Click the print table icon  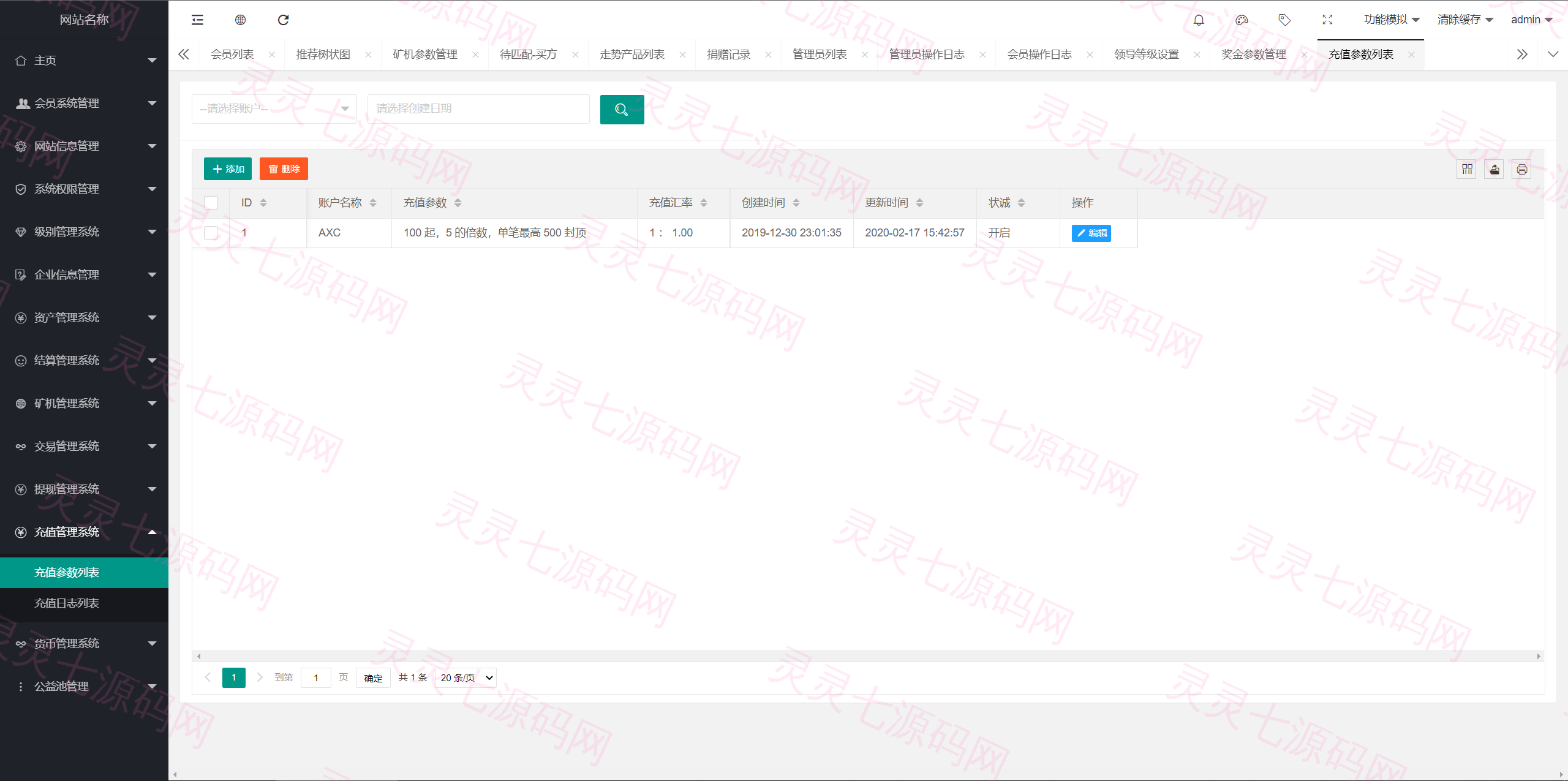tap(1522, 169)
